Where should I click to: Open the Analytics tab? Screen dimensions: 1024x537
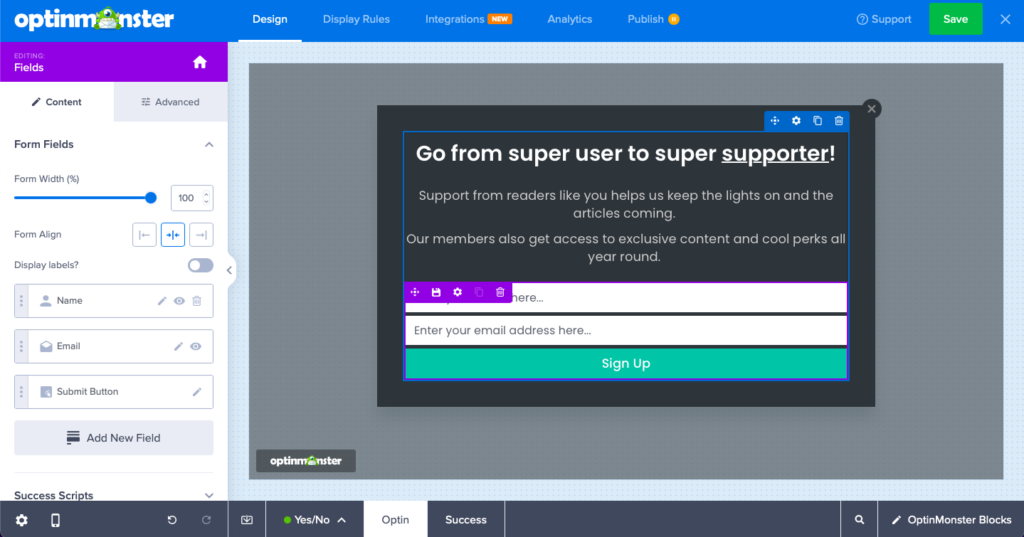coord(569,20)
